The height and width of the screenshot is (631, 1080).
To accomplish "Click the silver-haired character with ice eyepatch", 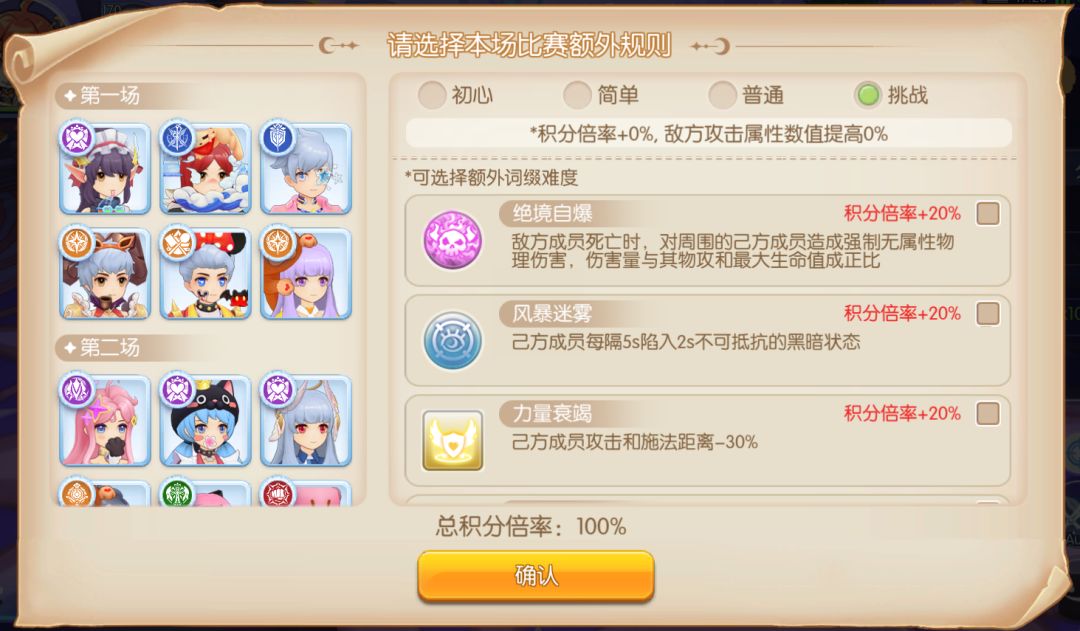I will tap(306, 169).
